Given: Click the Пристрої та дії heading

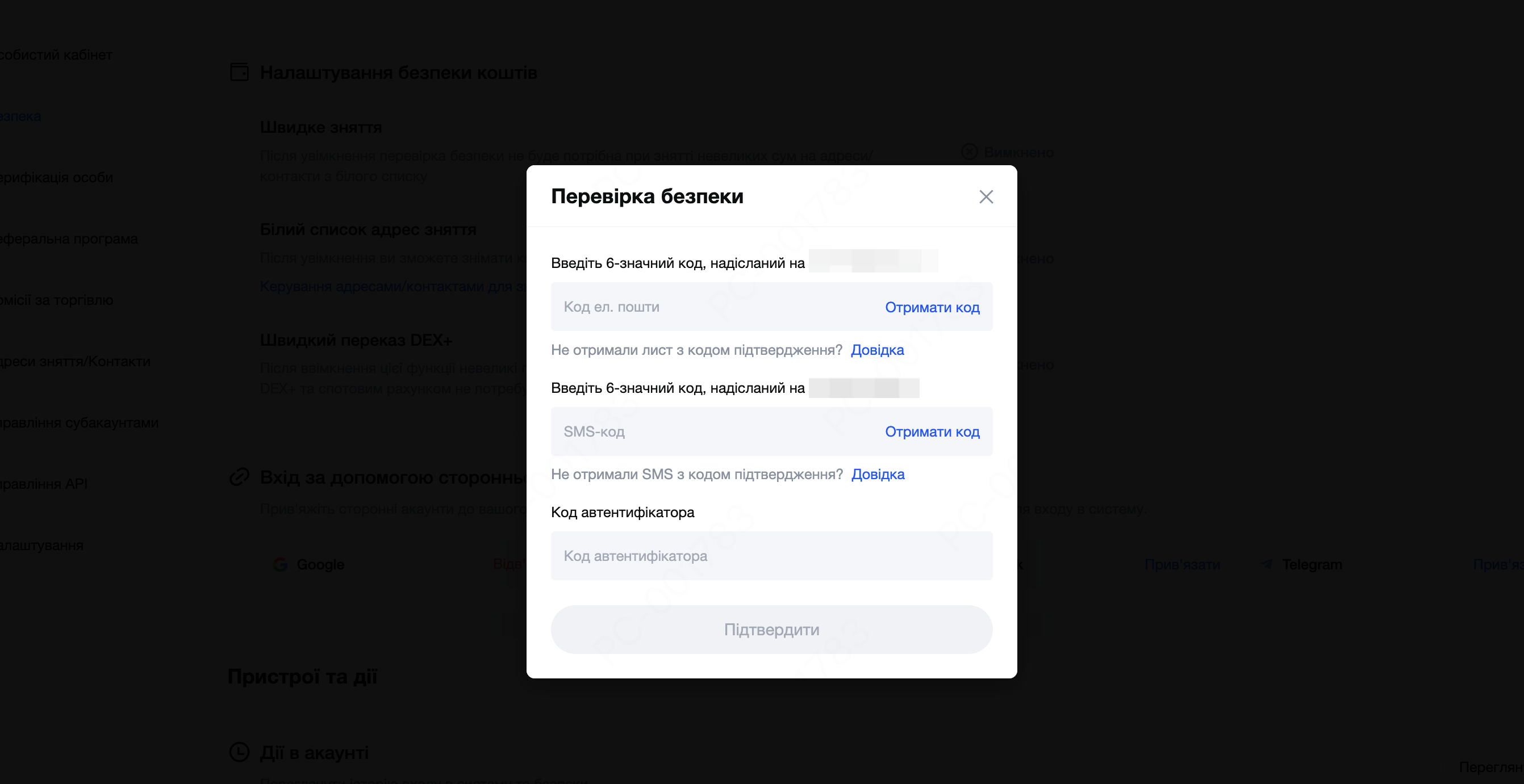Looking at the screenshot, I should [x=302, y=676].
